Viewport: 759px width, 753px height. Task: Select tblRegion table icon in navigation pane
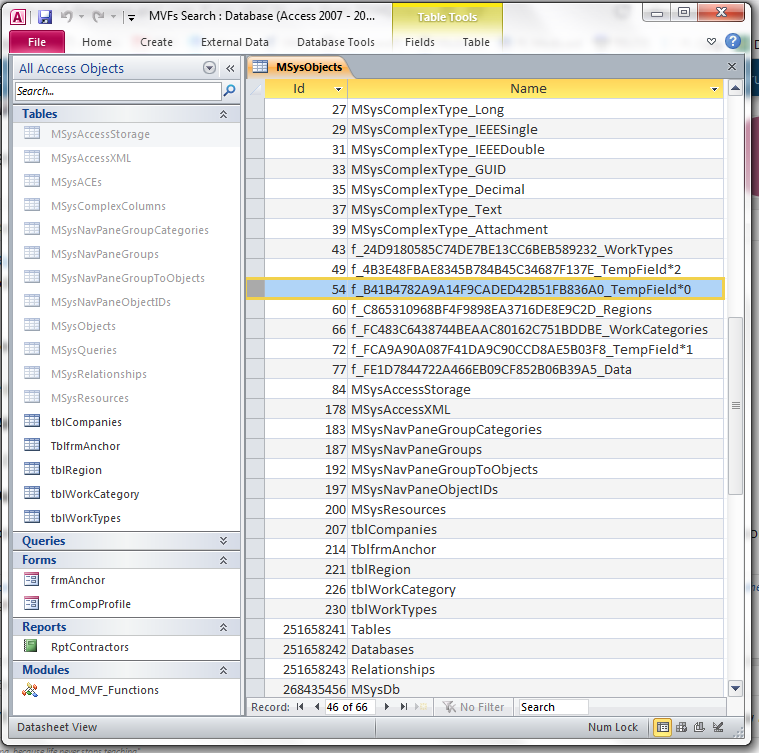tap(32, 468)
